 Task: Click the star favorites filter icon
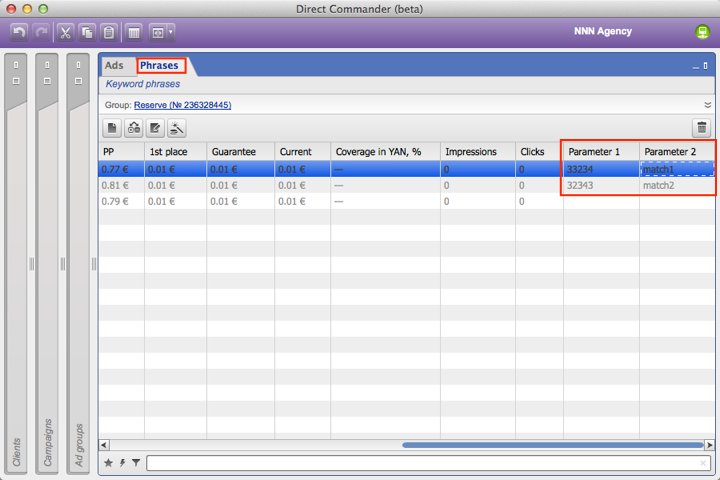click(108, 463)
